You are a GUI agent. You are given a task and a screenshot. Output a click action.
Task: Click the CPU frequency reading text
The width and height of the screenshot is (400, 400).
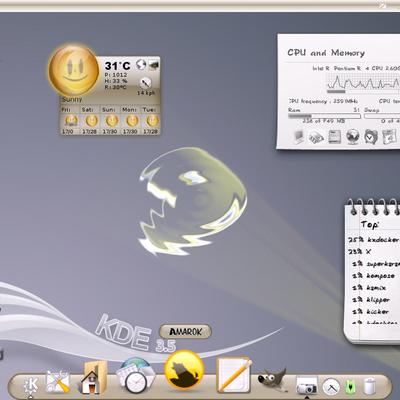point(323,101)
